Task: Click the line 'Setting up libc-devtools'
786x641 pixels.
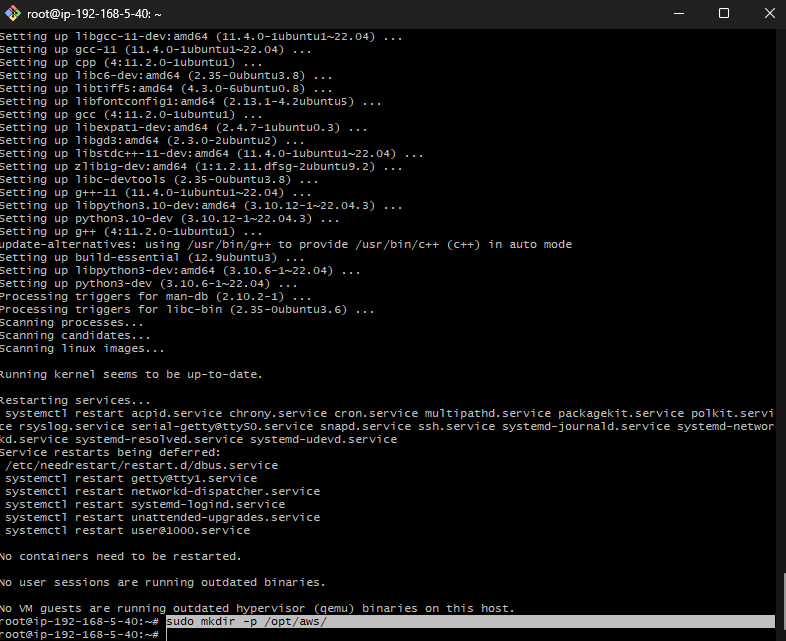Action: click(159, 180)
